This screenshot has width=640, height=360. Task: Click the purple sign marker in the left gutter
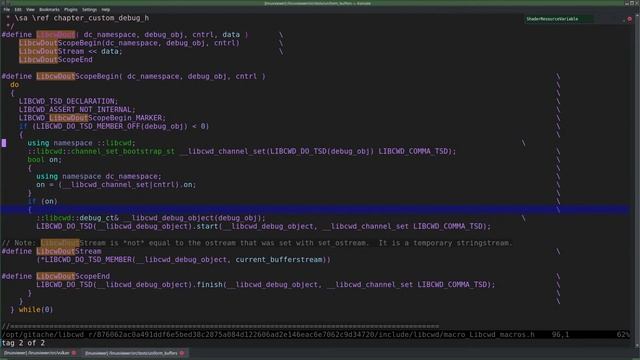4,143
